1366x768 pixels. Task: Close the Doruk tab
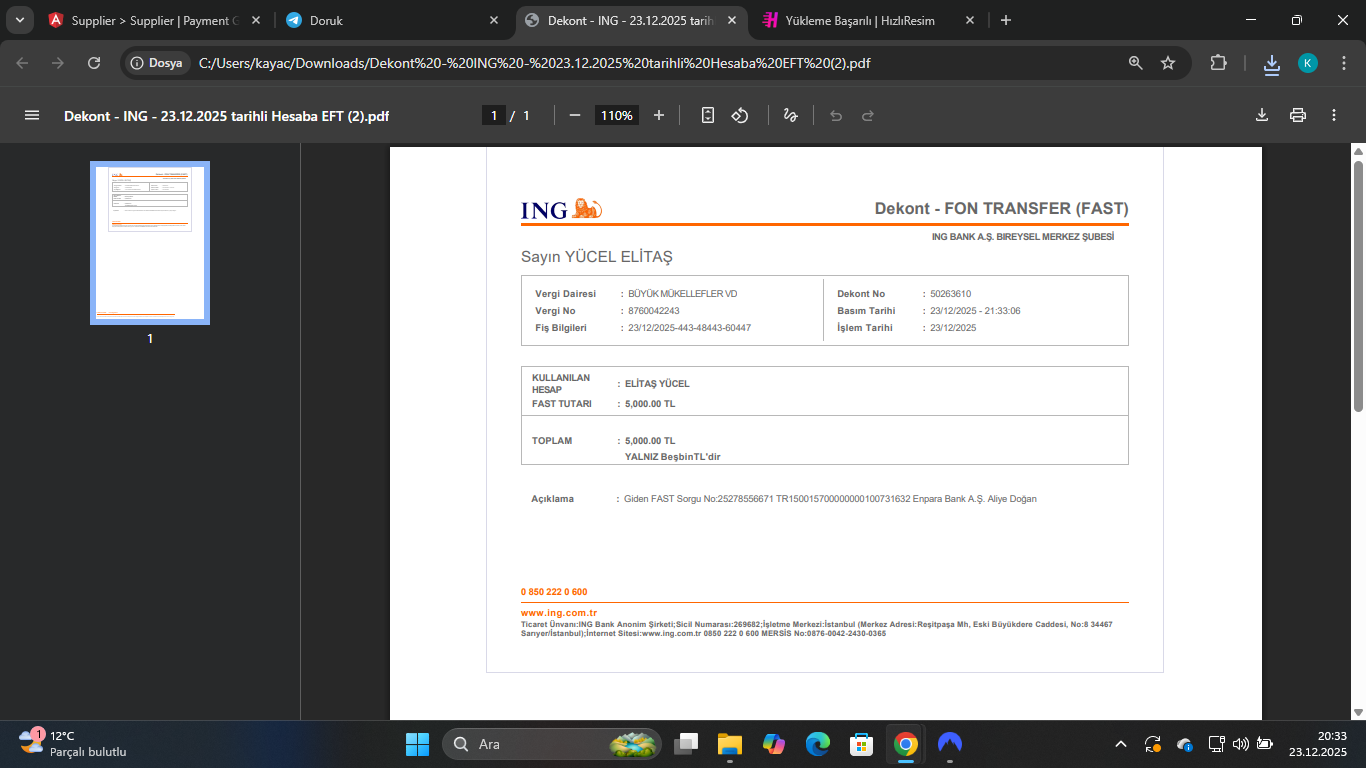[494, 20]
